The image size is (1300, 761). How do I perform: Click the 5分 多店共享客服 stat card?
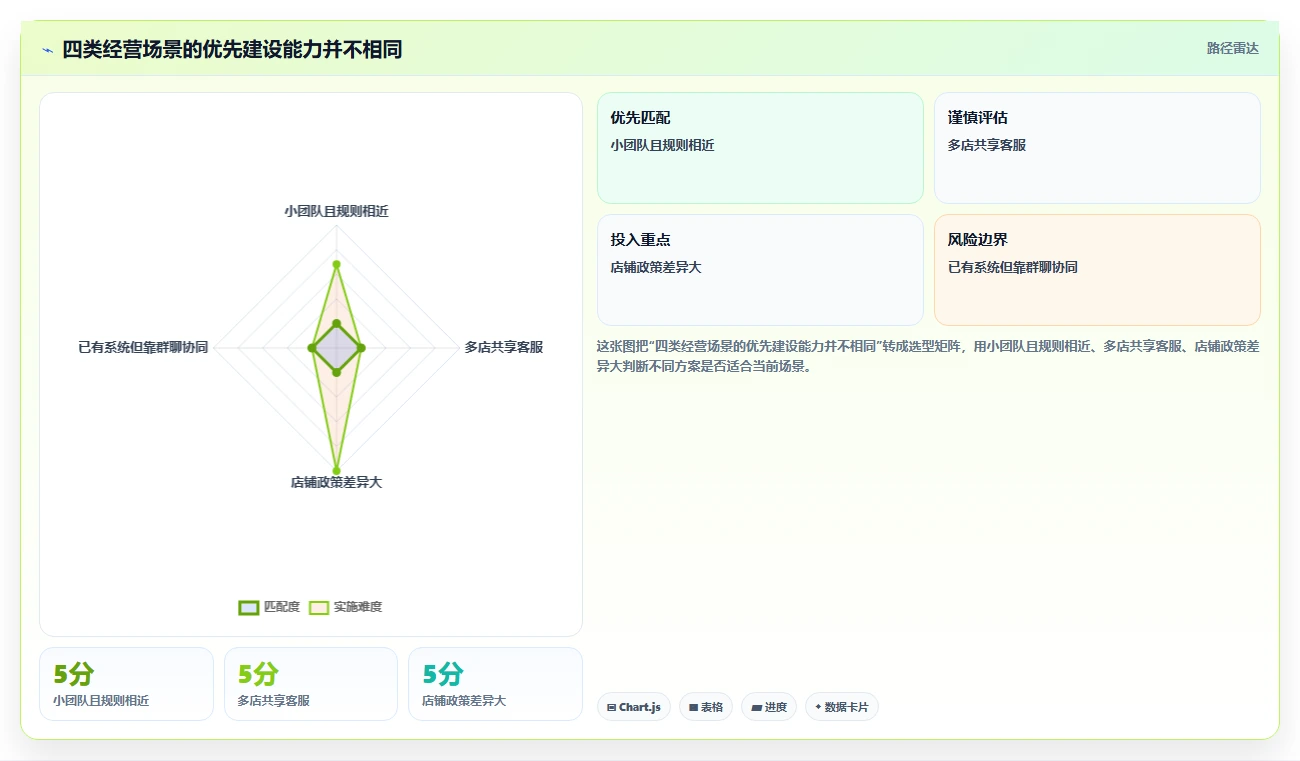(x=311, y=684)
